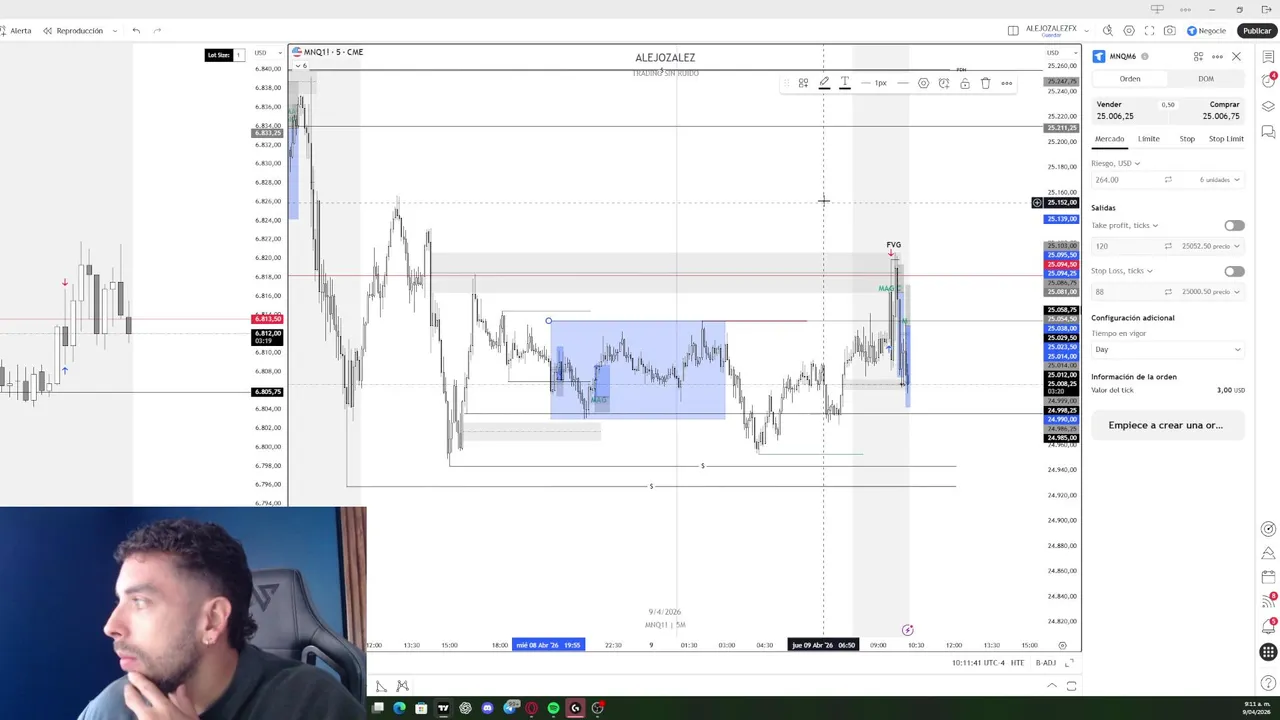The image size is (1280, 720).
Task: Expand Stop Loss, ticks dropdown
Action: click(x=1122, y=271)
